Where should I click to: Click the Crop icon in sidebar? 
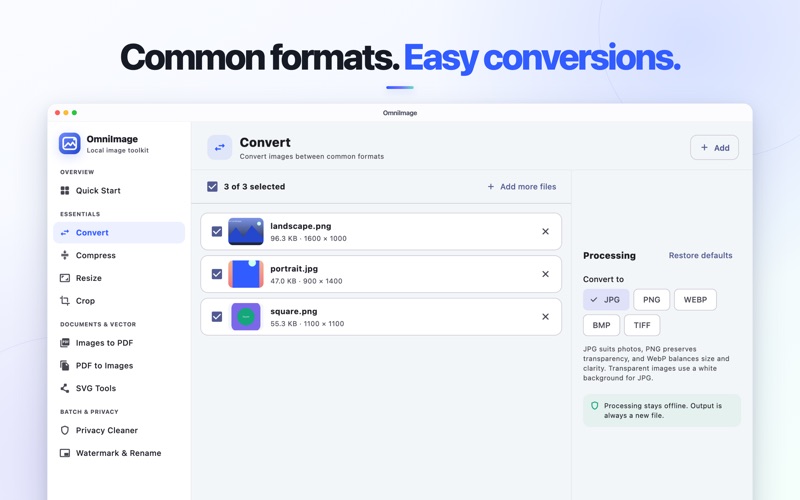[65, 301]
